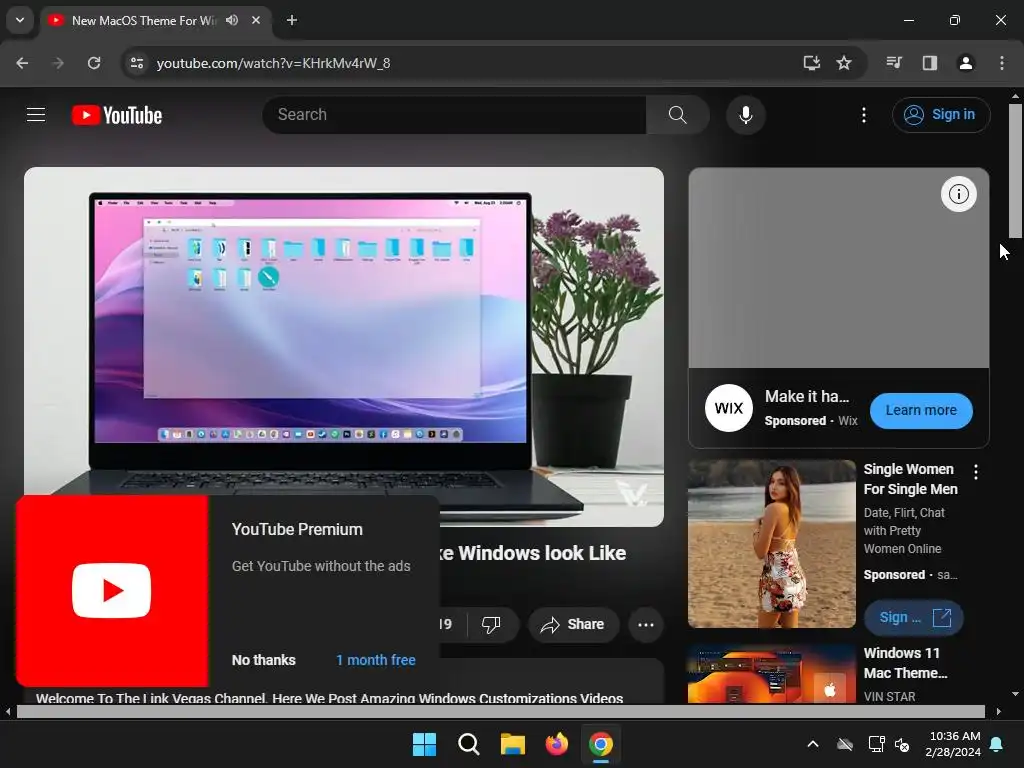Open YouTube settings three-dot menu

863,115
